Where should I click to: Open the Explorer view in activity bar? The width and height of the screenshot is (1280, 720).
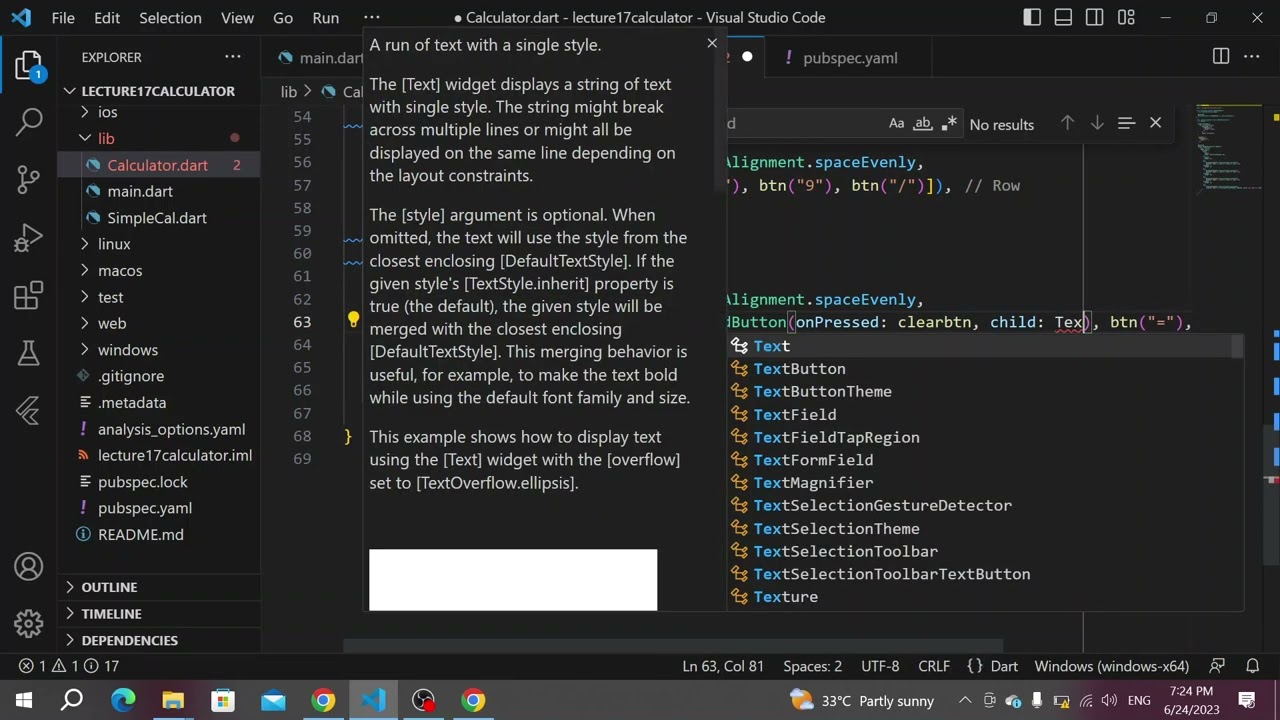(29, 67)
